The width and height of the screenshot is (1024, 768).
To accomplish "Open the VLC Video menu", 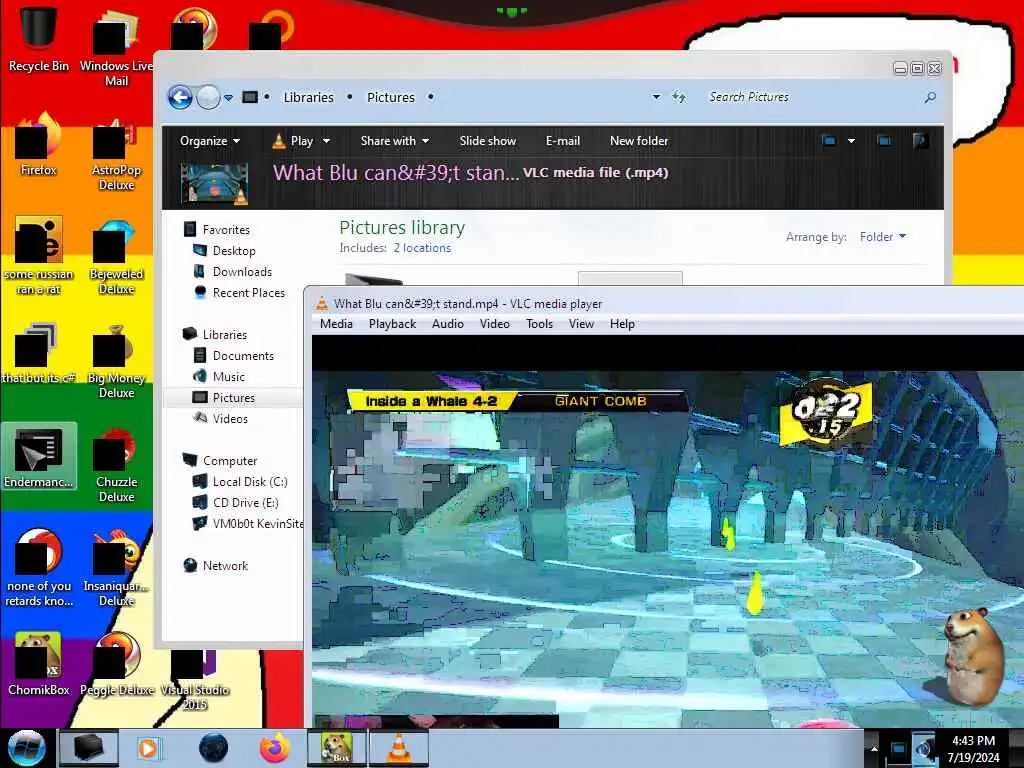I will point(494,324).
